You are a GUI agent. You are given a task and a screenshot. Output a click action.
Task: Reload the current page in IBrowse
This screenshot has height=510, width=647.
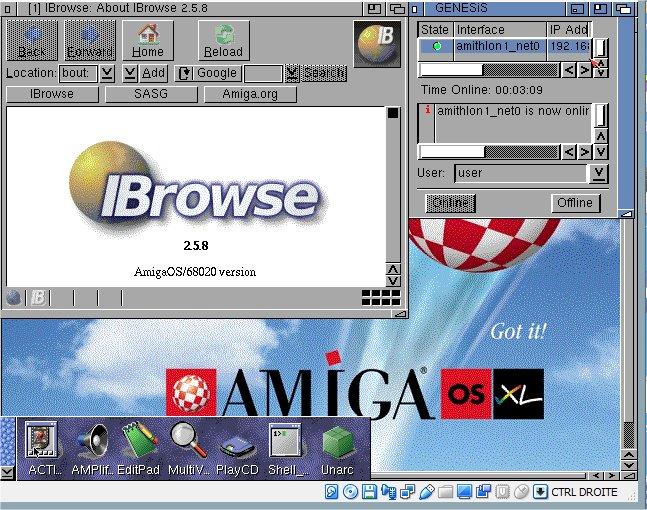[x=224, y=40]
